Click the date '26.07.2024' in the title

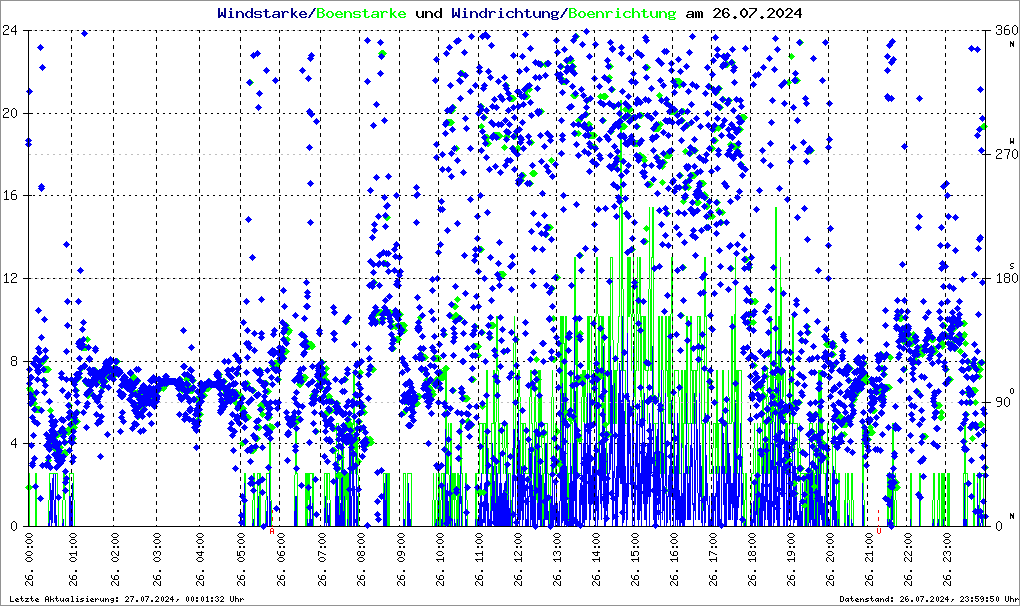[757, 13]
